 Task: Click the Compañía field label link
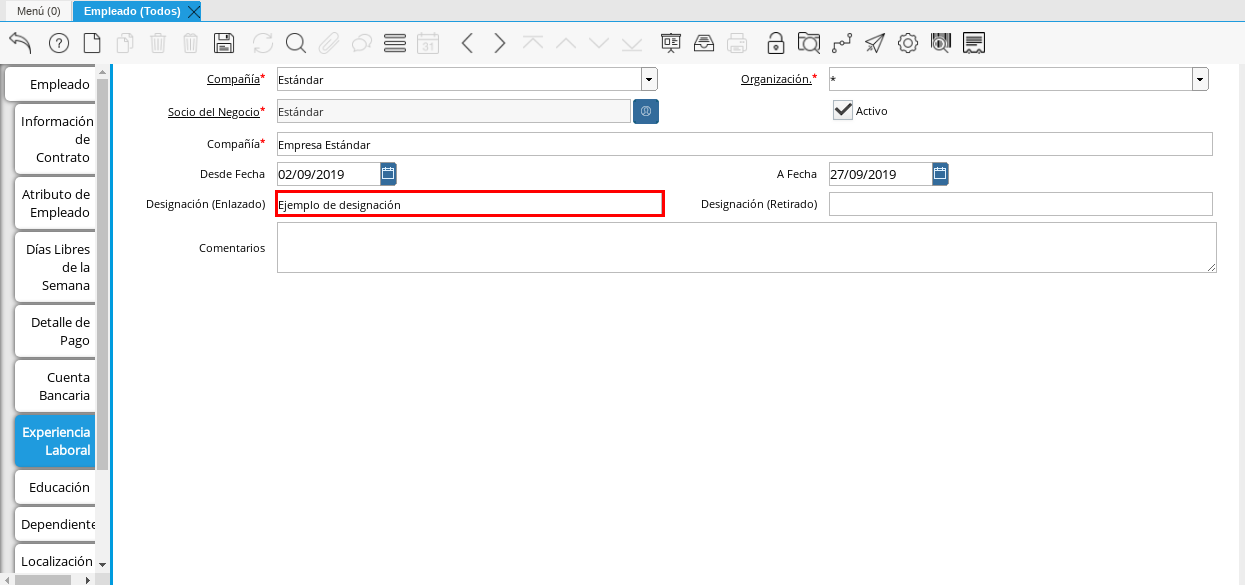pyautogui.click(x=233, y=79)
